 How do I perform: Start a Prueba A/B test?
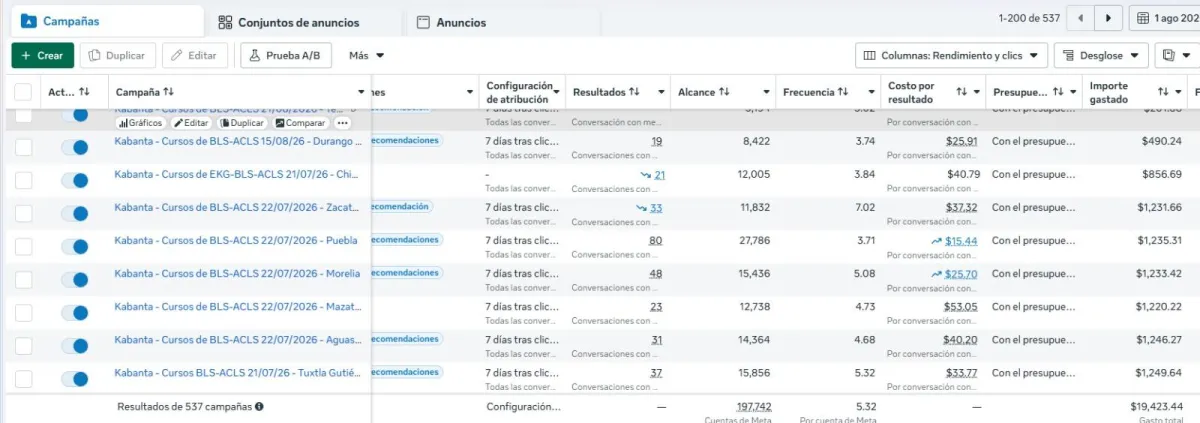point(286,56)
